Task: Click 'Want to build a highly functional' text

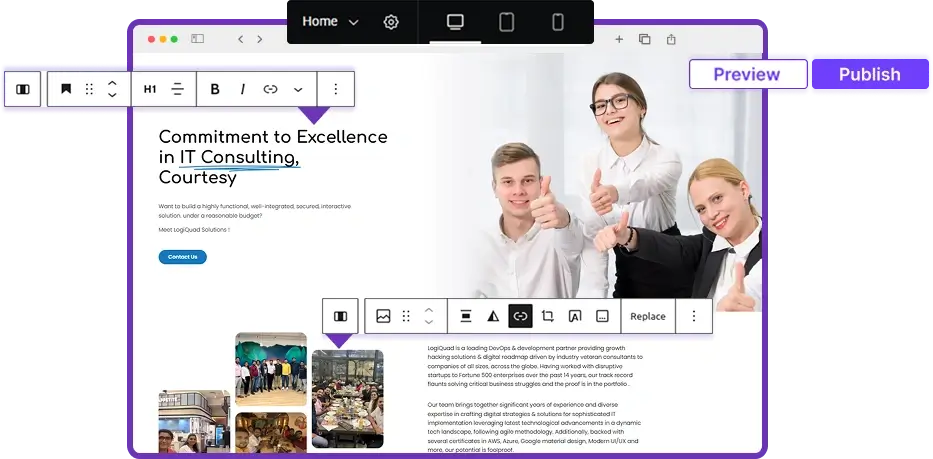Action: [255, 211]
